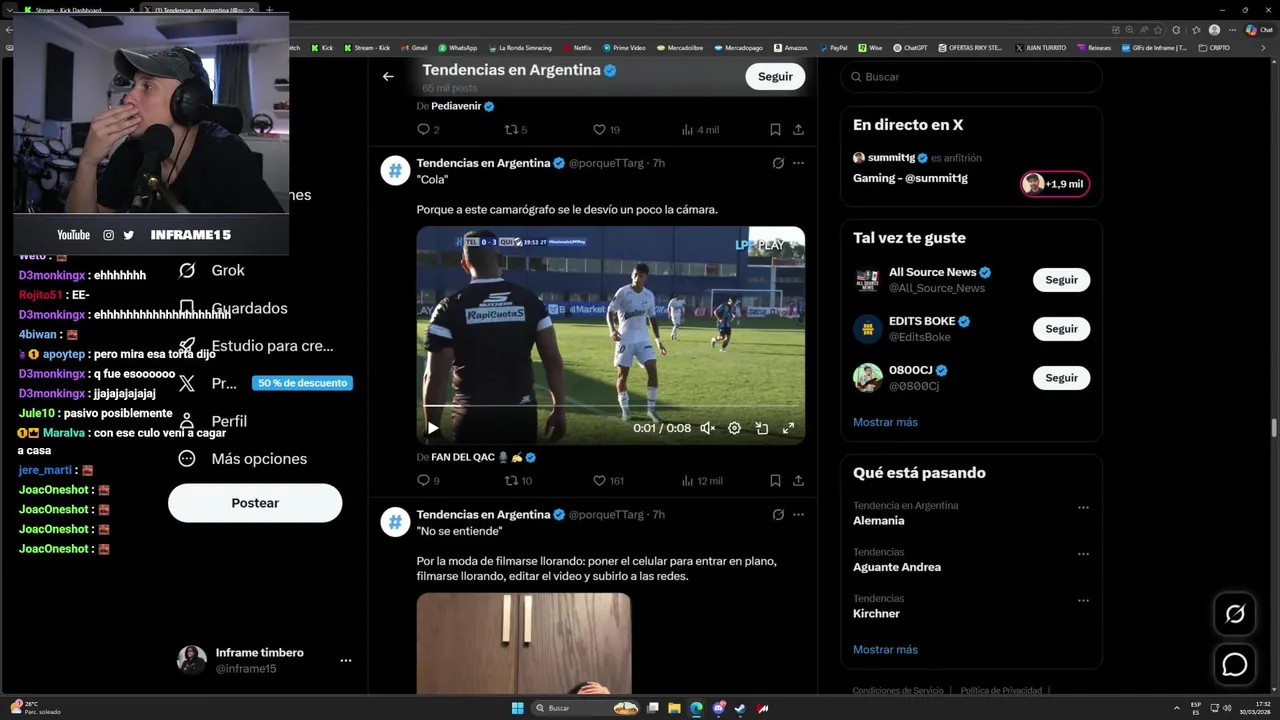Toggle picture-in-picture on the video

point(761,428)
